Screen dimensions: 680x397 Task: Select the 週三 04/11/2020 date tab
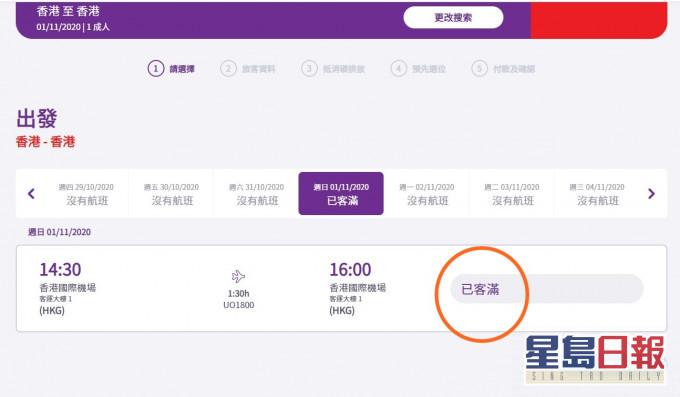[596, 194]
